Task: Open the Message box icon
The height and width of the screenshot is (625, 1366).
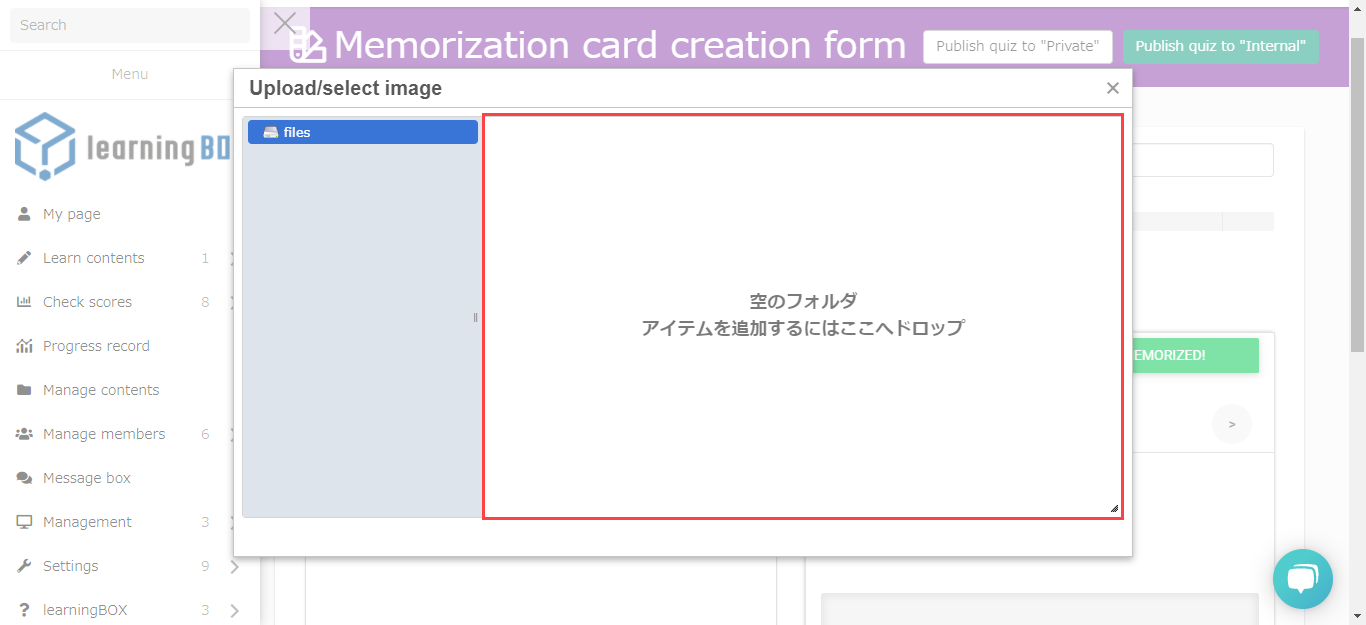Action: pyautogui.click(x=24, y=478)
